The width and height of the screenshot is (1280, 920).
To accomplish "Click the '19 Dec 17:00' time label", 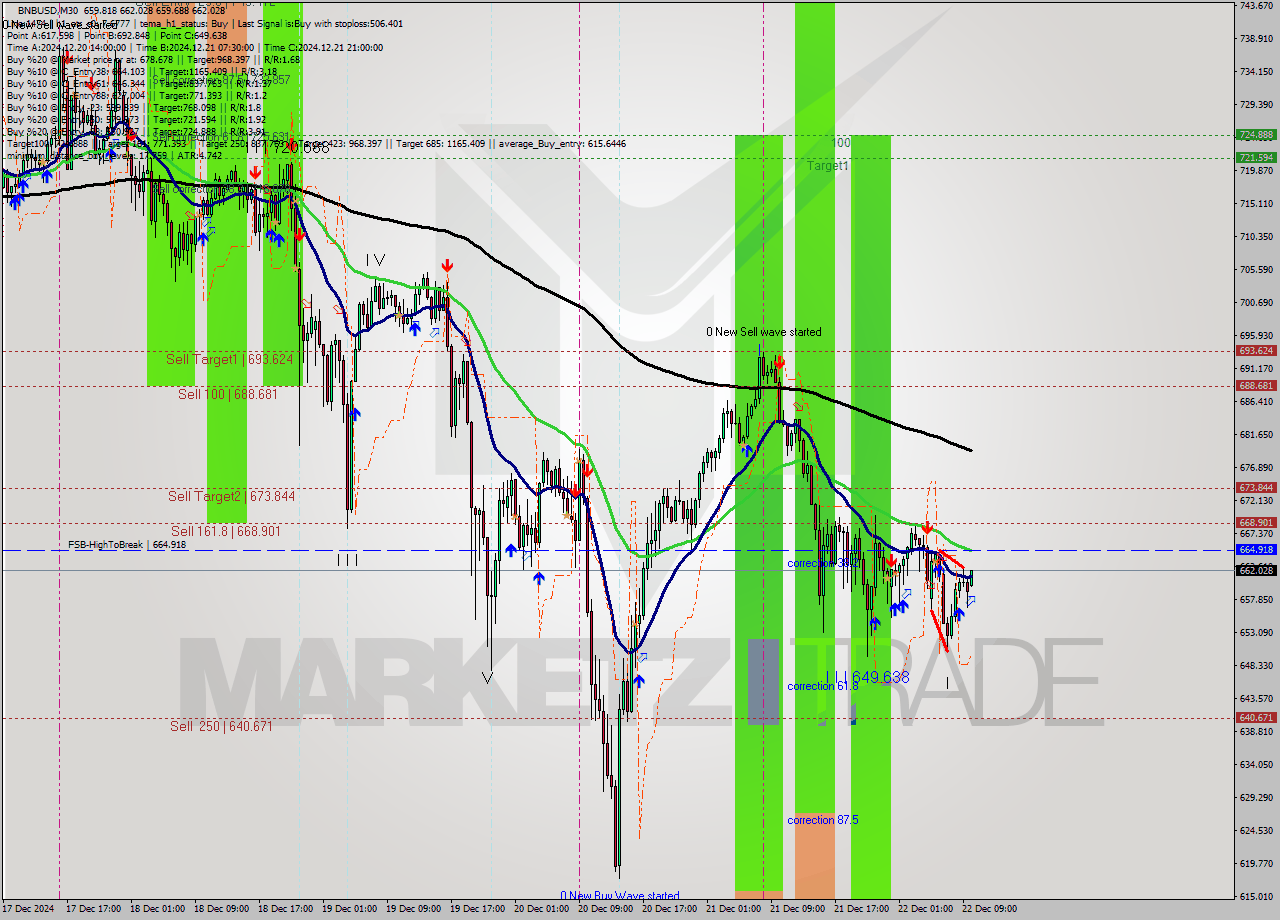I will point(479,910).
